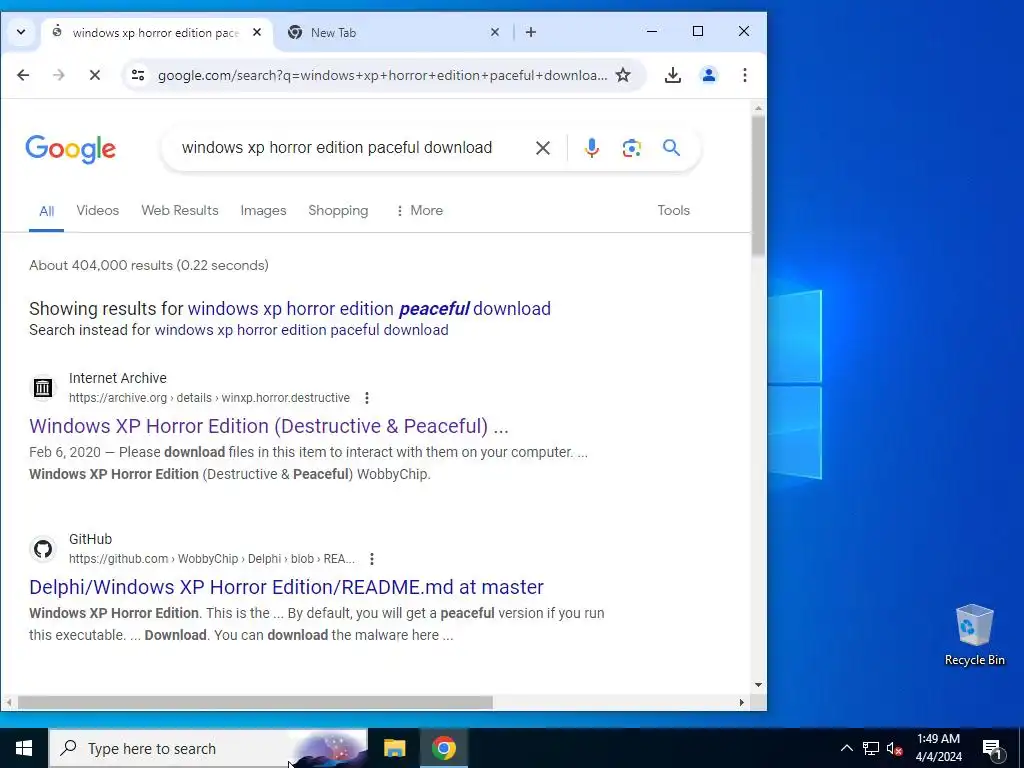Open Chrome downloads icon
Viewport: 1024px width, 768px height.
click(673, 75)
